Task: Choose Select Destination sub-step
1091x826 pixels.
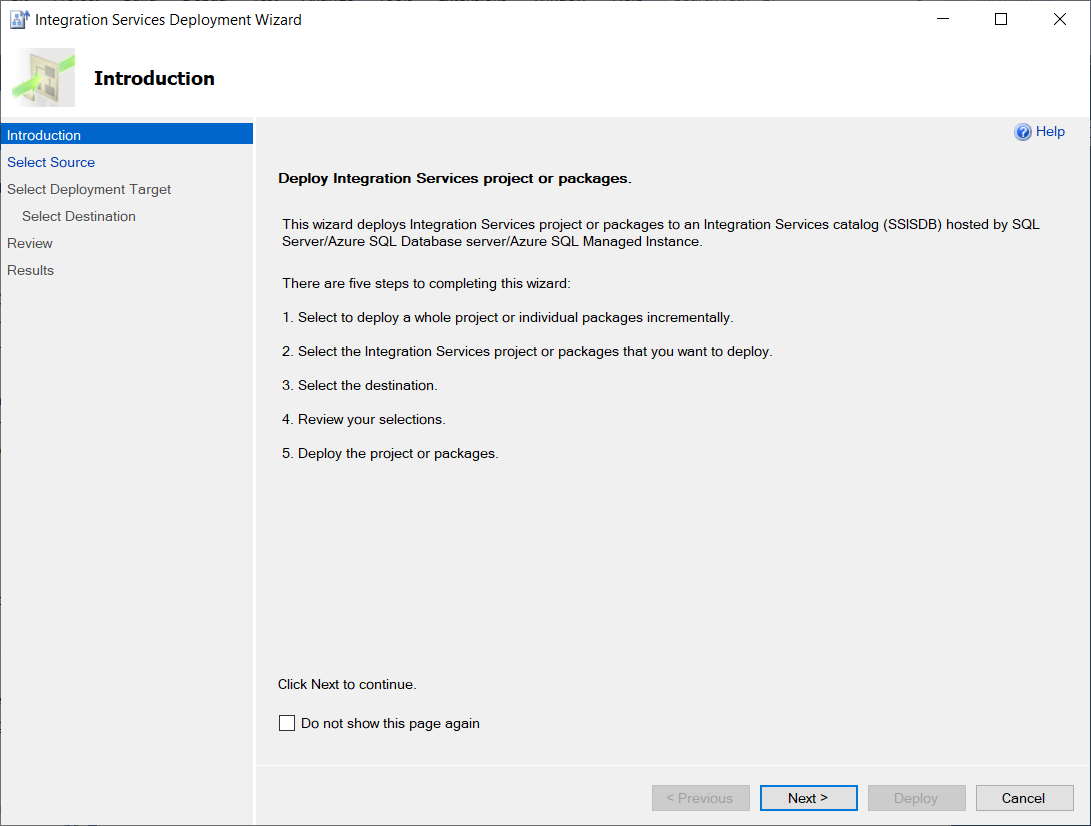Action: tap(79, 216)
